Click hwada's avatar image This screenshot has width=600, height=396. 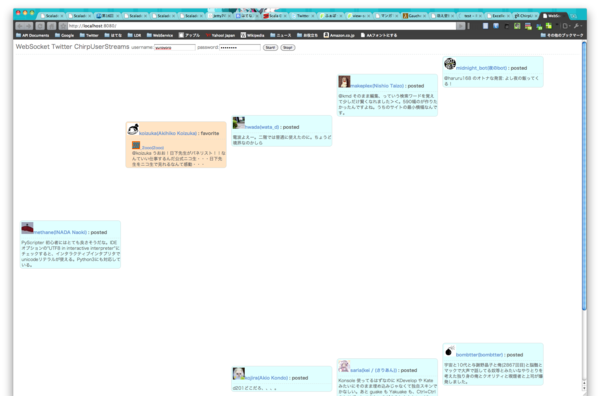point(238,123)
